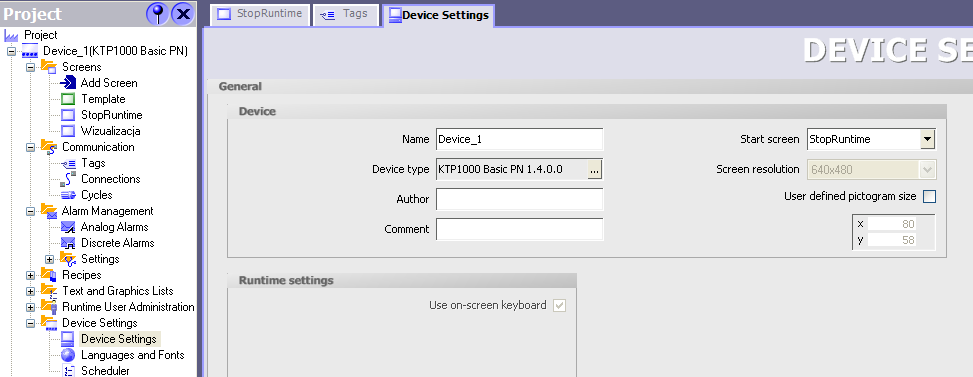Select Languages and Fonts item
The image size is (973, 377).
(x=133, y=355)
